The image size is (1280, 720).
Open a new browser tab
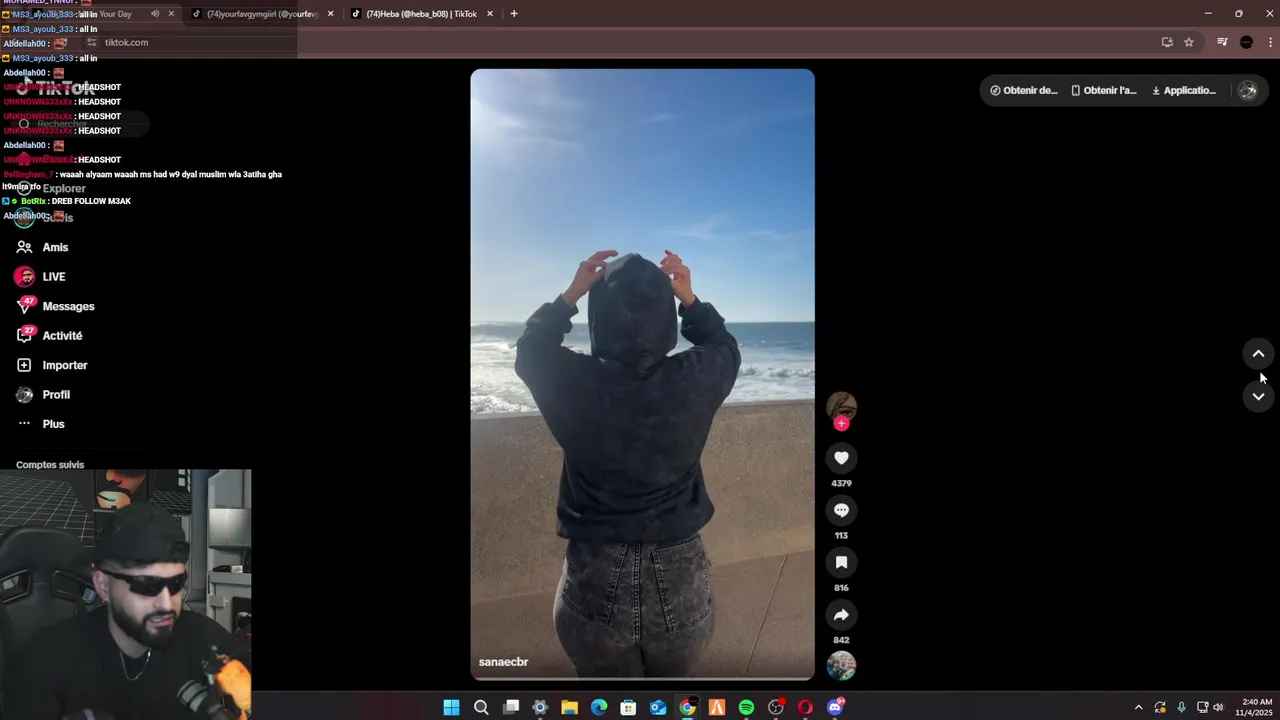click(x=514, y=14)
